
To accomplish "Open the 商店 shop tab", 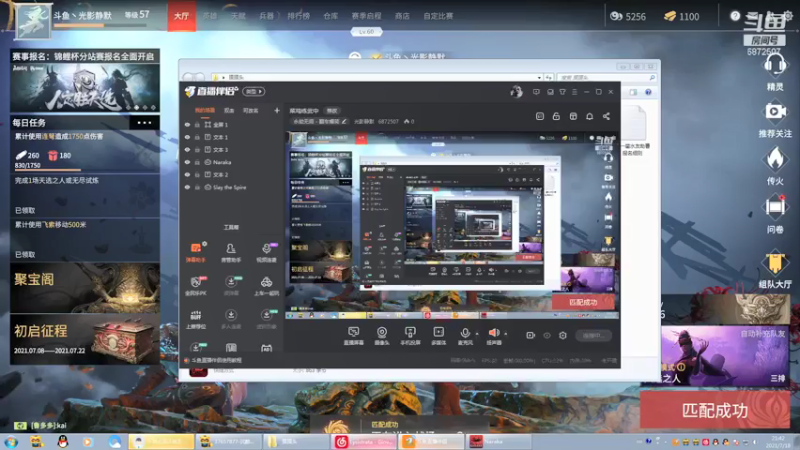I will click(x=402, y=16).
